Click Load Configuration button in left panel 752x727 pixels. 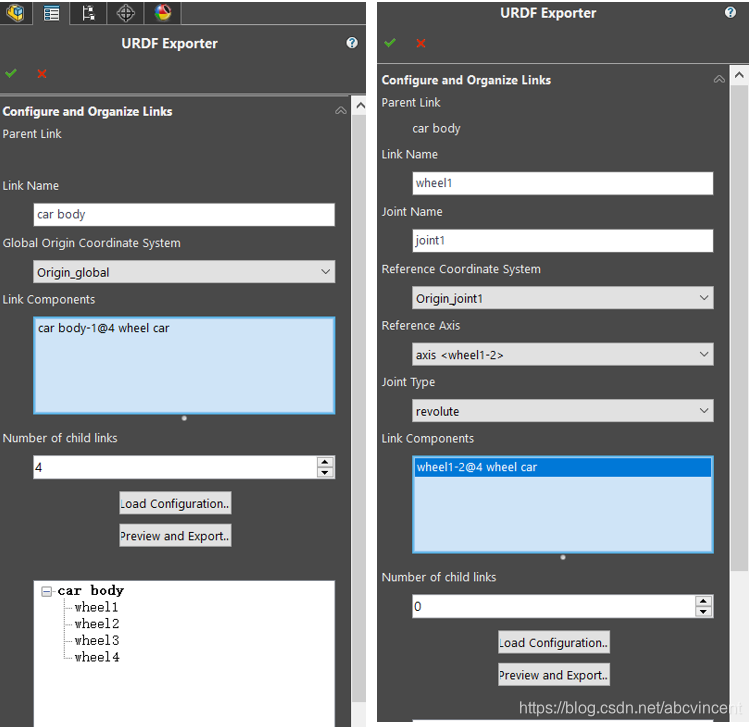176,503
